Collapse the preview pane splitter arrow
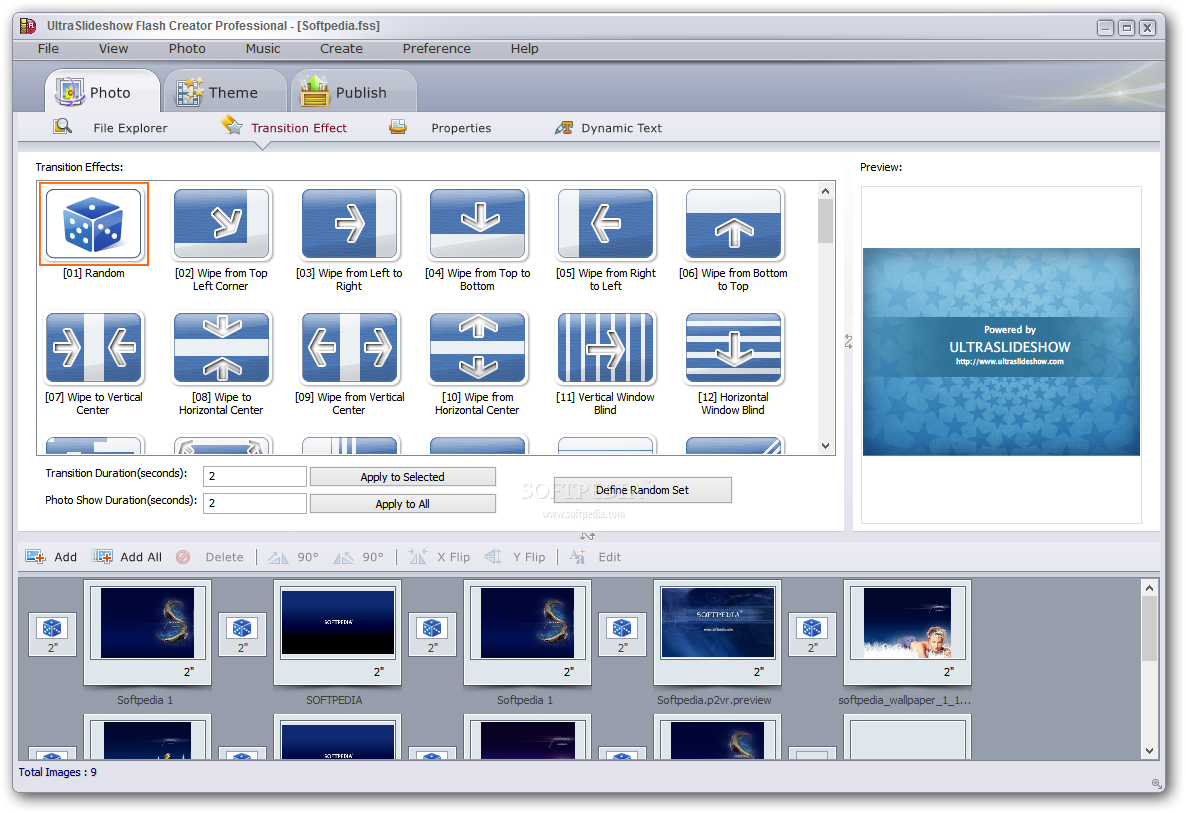 (x=849, y=342)
